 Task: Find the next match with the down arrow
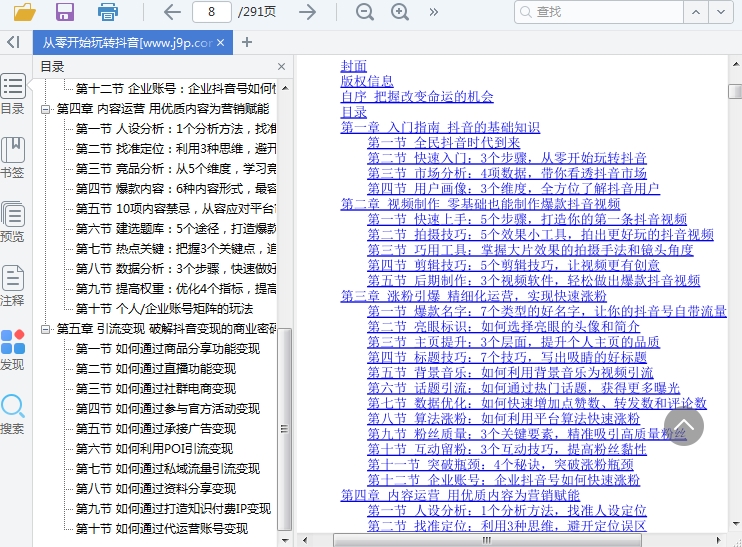click(721, 12)
